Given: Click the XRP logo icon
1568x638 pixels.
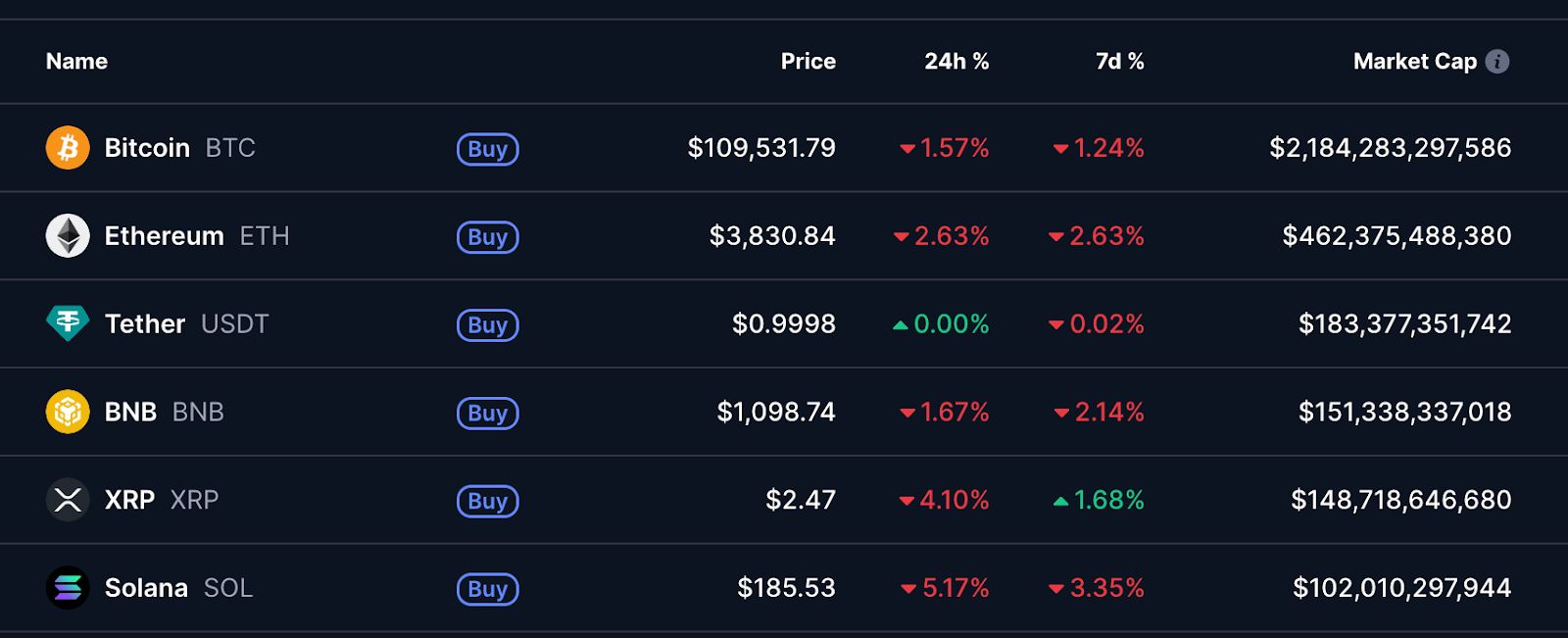Looking at the screenshot, I should click(68, 500).
